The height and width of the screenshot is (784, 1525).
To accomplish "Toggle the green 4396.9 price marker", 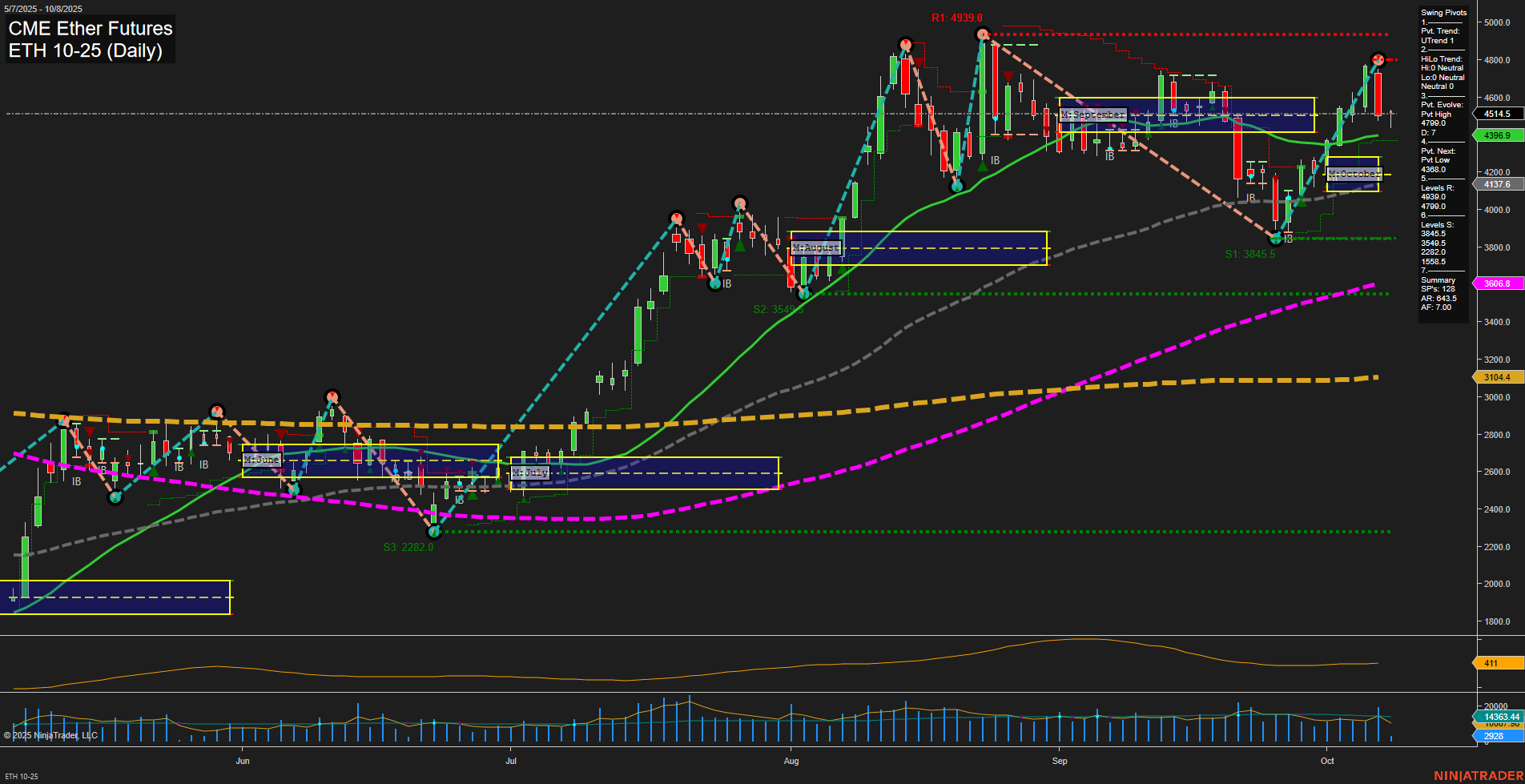I will (1497, 135).
